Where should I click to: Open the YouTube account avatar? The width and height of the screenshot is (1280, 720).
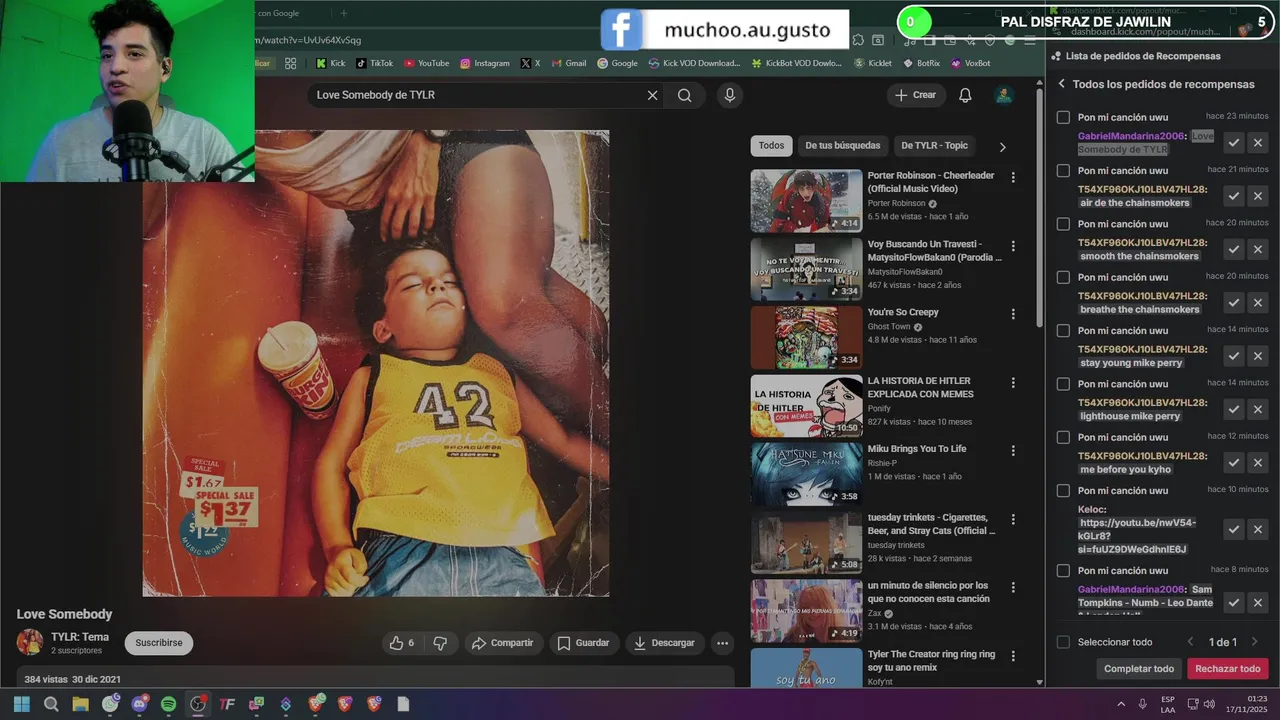coord(1003,95)
